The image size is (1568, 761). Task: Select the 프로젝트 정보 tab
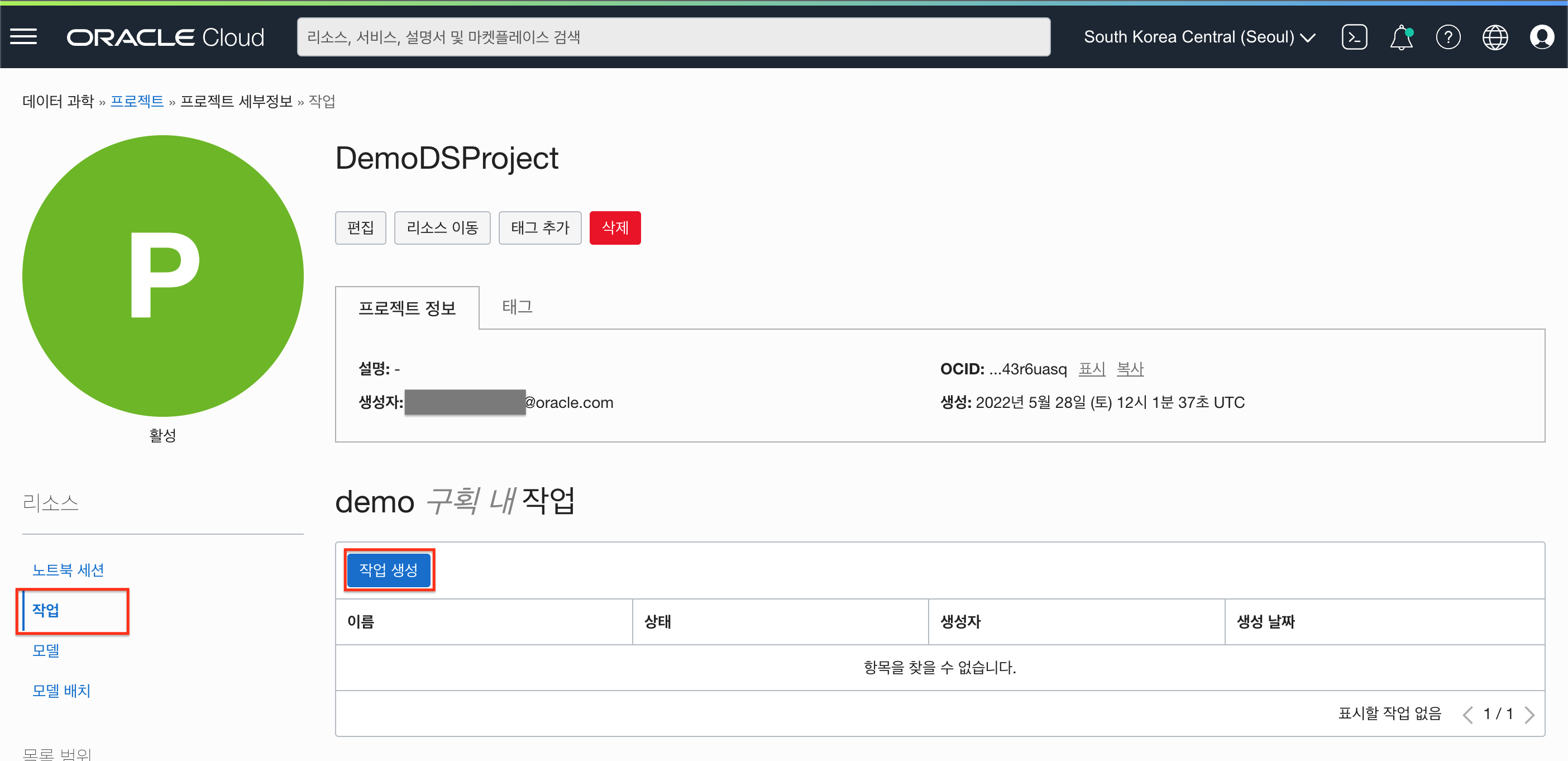407,308
